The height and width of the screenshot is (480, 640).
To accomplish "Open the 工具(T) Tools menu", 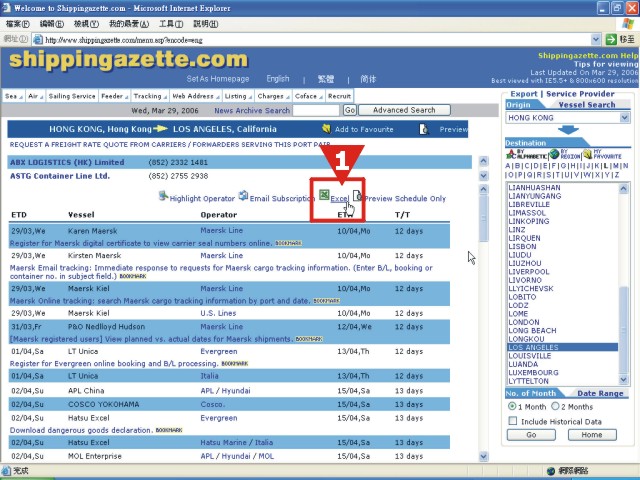I will pos(171,24).
